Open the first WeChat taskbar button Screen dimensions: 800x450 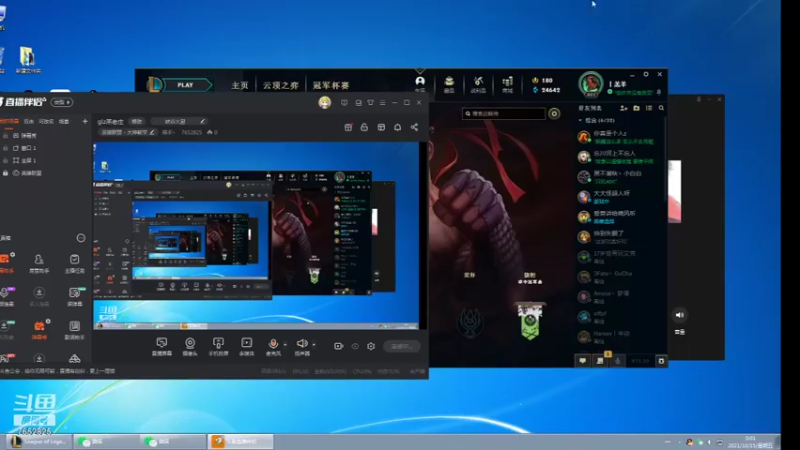(107, 441)
